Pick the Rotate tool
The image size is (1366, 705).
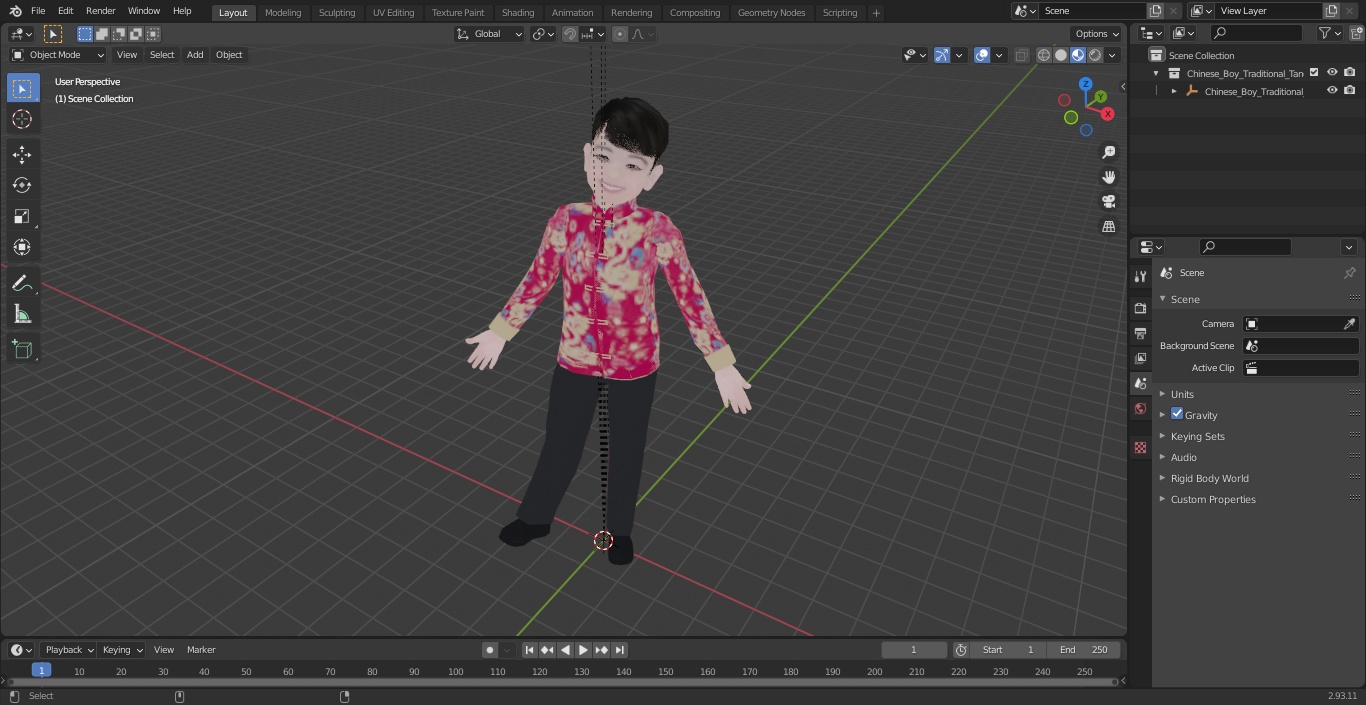[22, 185]
